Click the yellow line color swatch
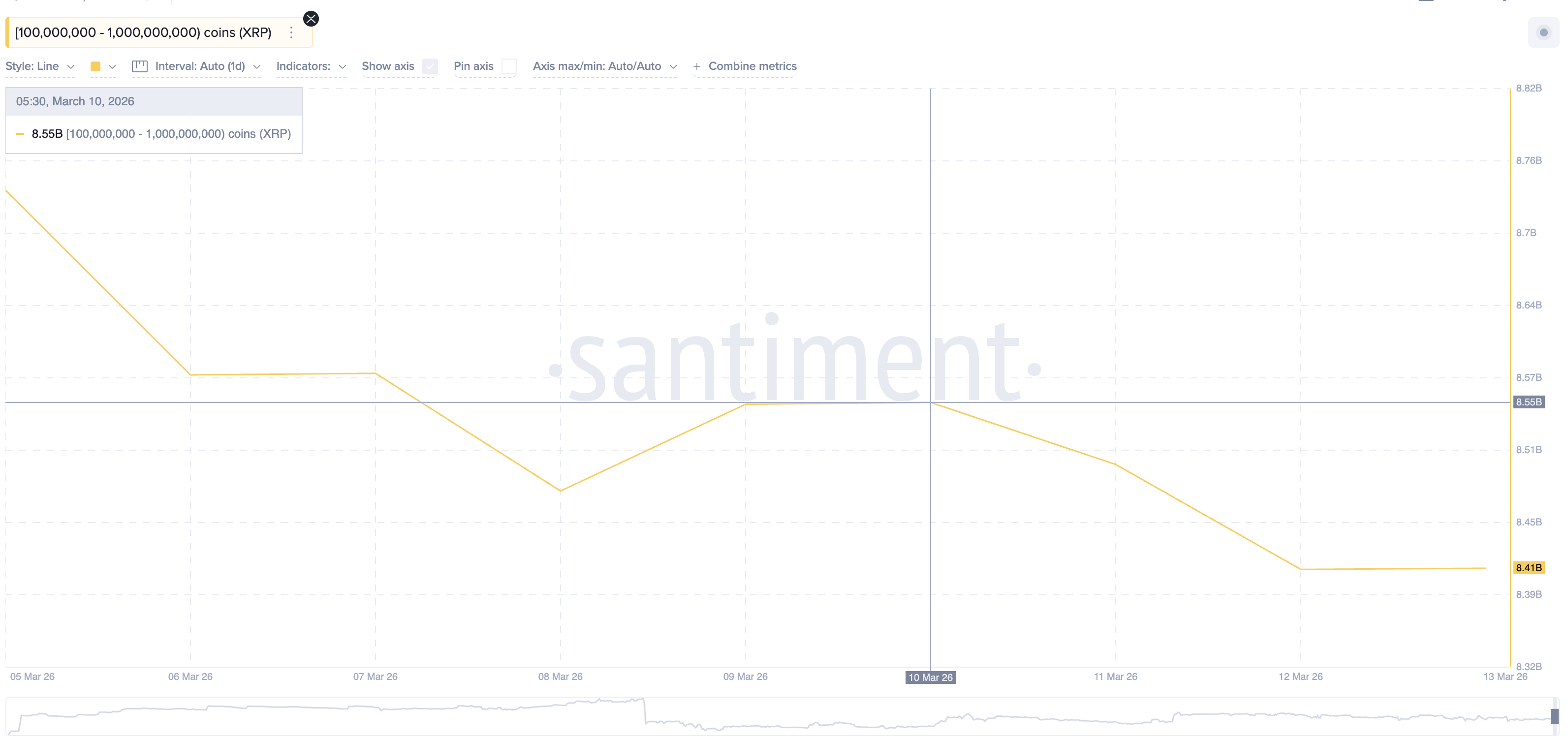Image resolution: width=1568 pixels, height=738 pixels. (x=95, y=66)
